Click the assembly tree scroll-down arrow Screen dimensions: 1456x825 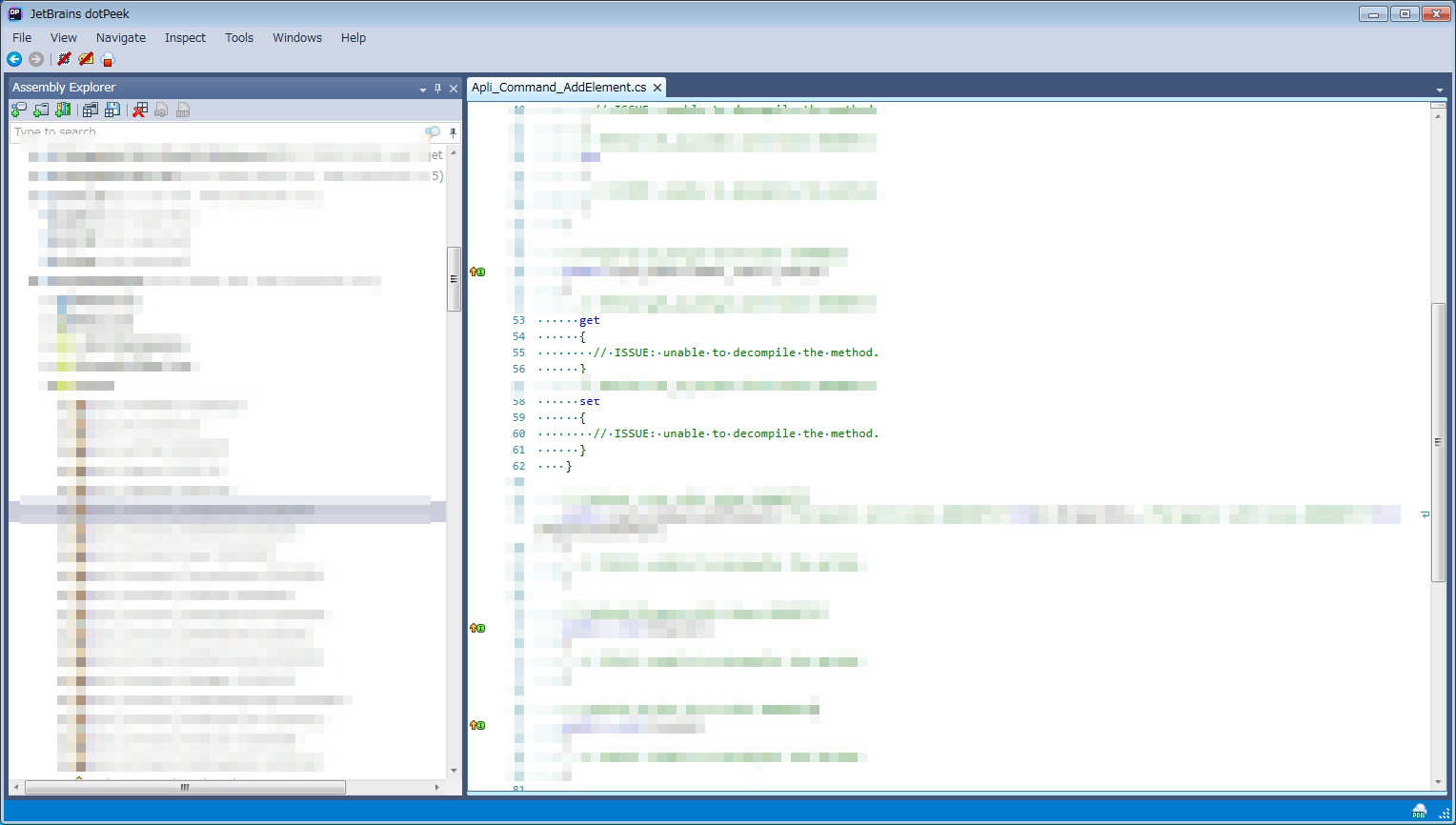[x=454, y=771]
